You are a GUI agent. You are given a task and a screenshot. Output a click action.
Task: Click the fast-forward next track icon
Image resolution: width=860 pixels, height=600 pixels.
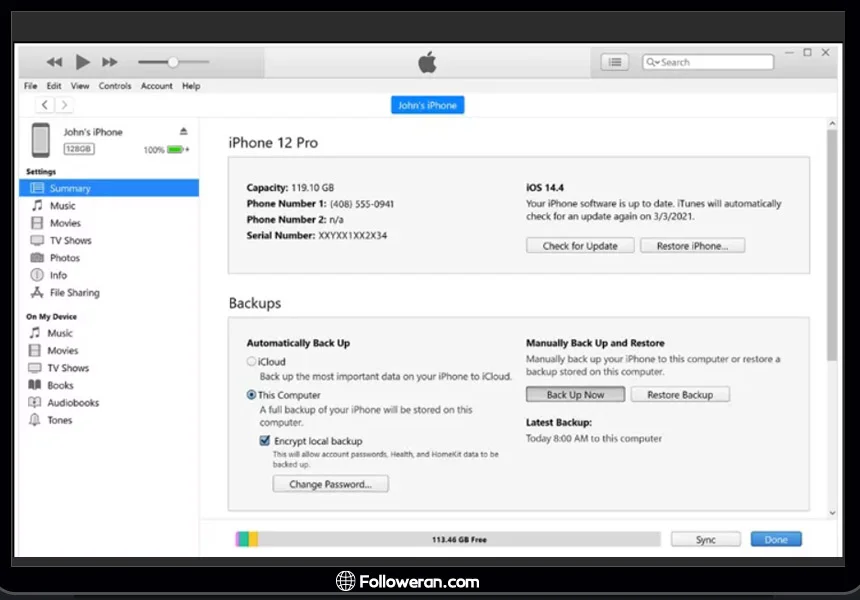(110, 62)
